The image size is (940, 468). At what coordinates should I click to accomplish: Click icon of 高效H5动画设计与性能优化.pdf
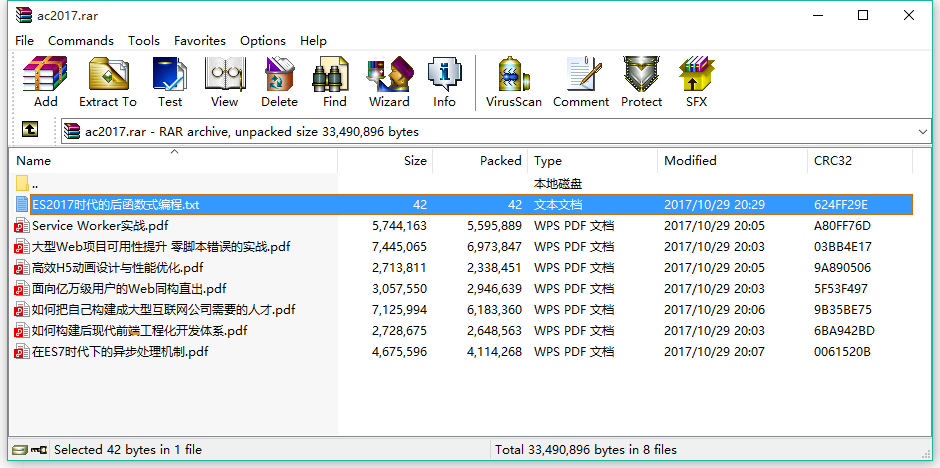[22, 268]
